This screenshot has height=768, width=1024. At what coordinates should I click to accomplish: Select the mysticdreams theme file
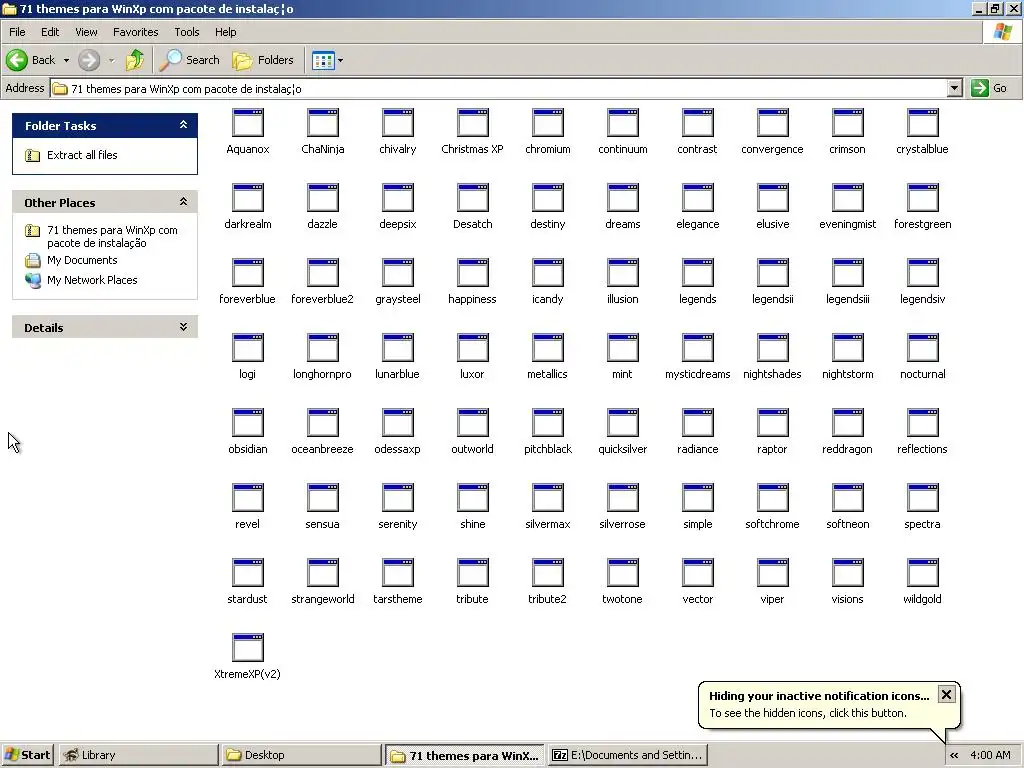[x=697, y=357]
